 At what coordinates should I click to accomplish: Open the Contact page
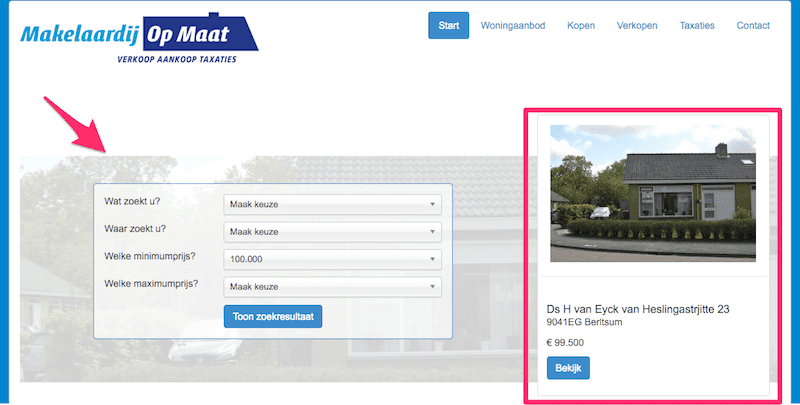coord(753,26)
